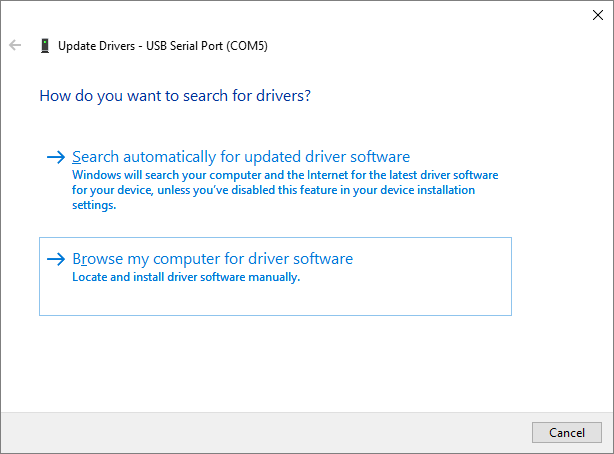Click the heading 'How do you want to search for drivers?'

pos(175,96)
